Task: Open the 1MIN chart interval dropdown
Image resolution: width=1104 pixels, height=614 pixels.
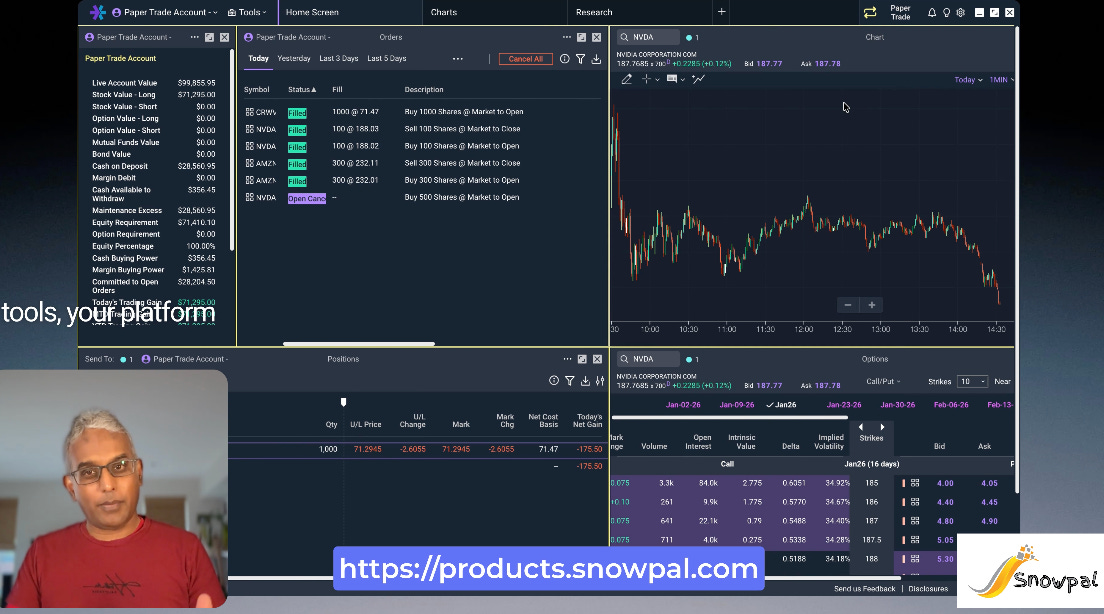Action: click(1001, 80)
